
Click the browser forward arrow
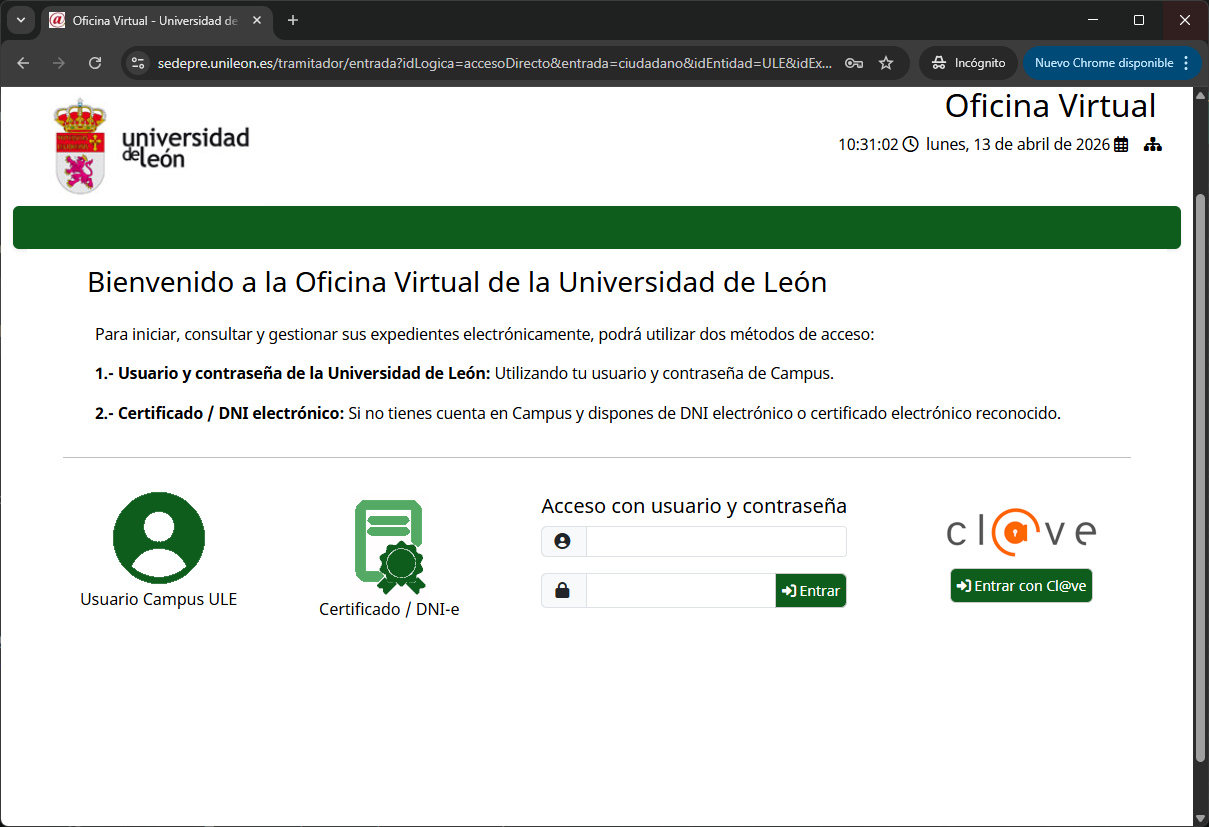click(59, 63)
